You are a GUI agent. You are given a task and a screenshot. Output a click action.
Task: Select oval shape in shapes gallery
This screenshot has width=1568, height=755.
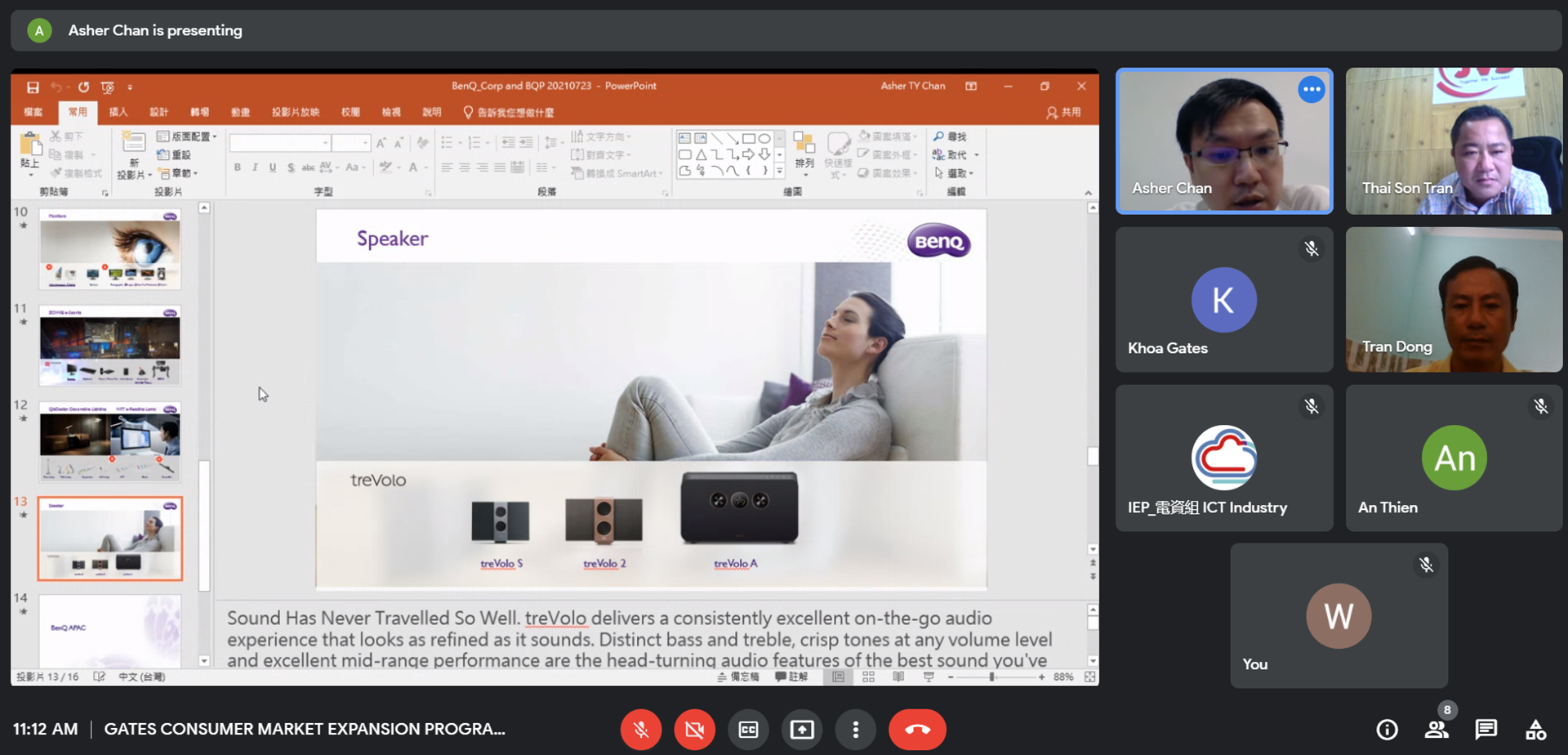tap(764, 138)
